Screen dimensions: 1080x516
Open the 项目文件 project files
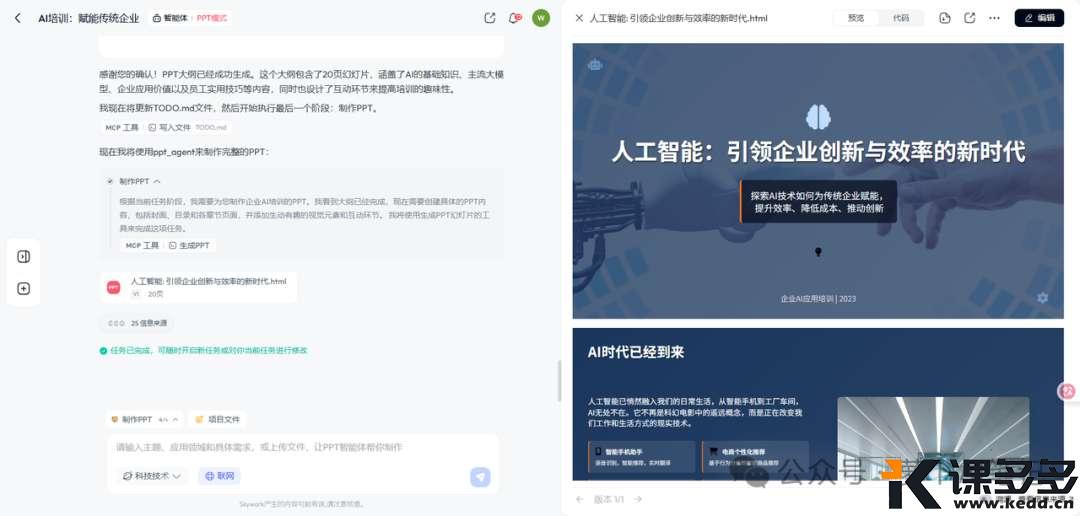point(217,419)
